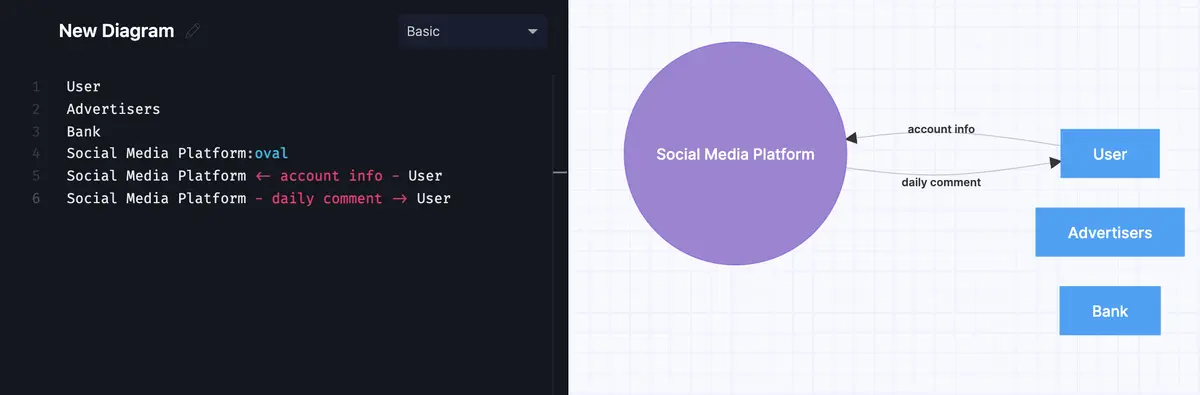Click the daily comment edge label
This screenshot has height=395, width=1200.
(941, 182)
